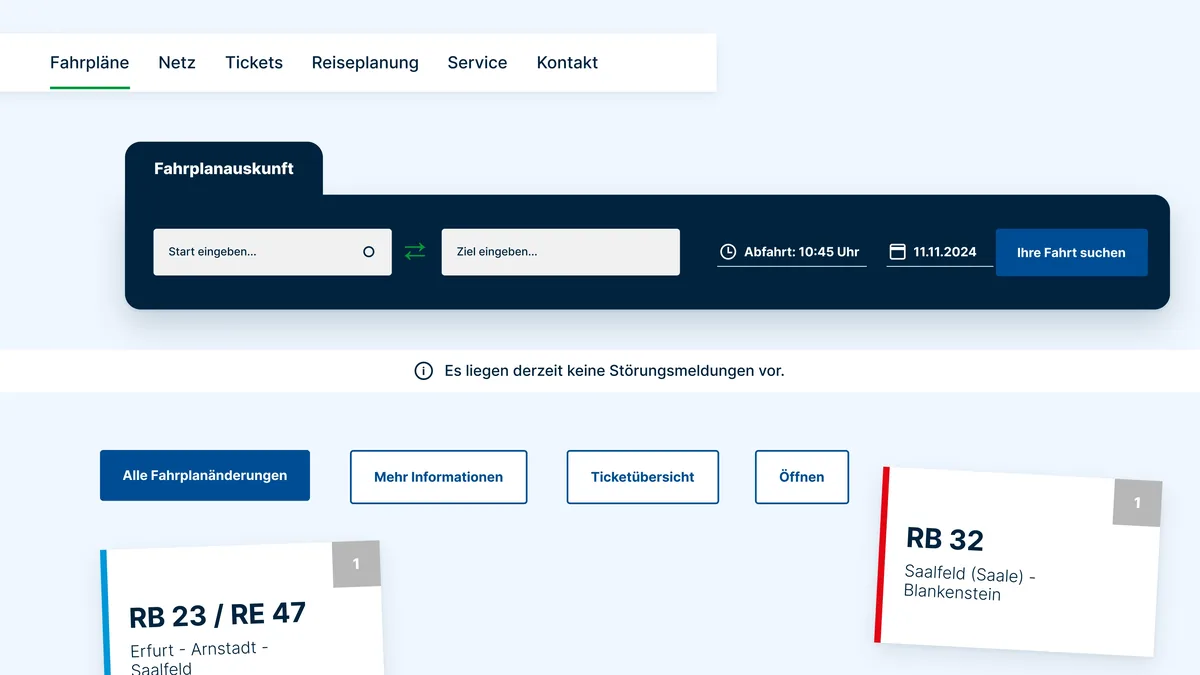Click the Ziel eingeben input field
Image resolution: width=1200 pixels, height=675 pixels.
[560, 252]
